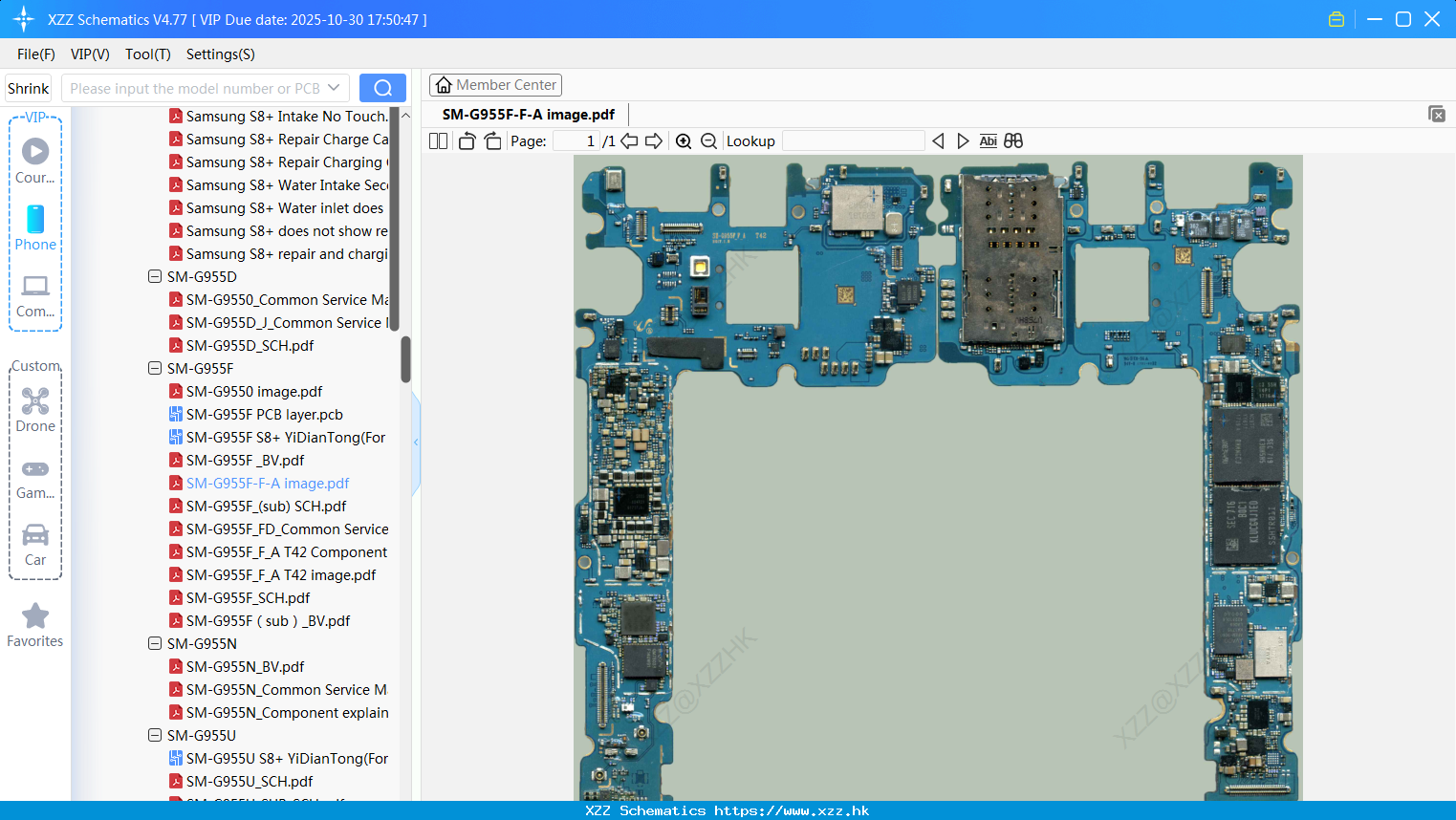Select the Game console category icon
This screenshot has width=1456, height=820.
[x=35, y=468]
